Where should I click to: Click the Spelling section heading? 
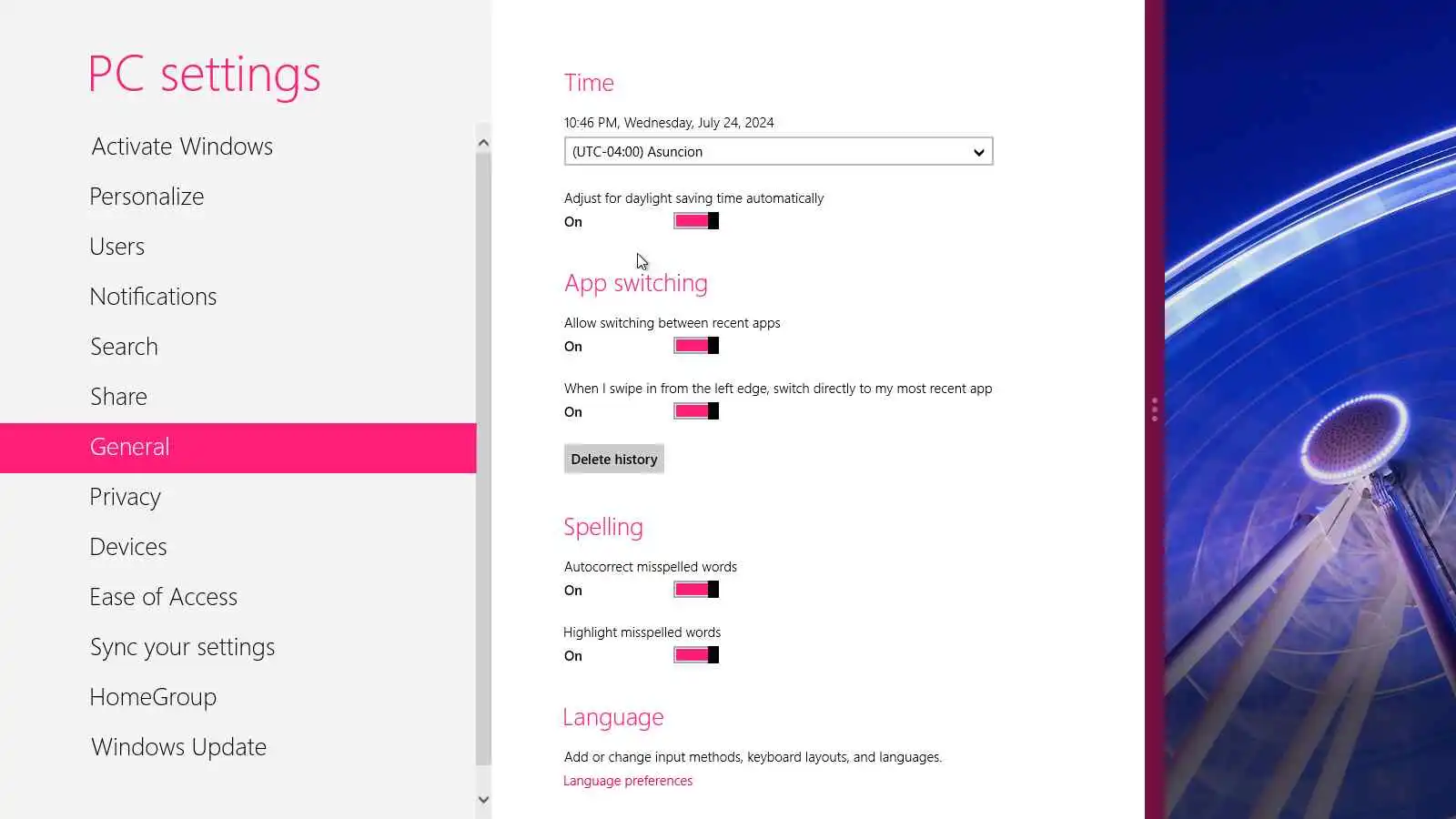(x=603, y=527)
